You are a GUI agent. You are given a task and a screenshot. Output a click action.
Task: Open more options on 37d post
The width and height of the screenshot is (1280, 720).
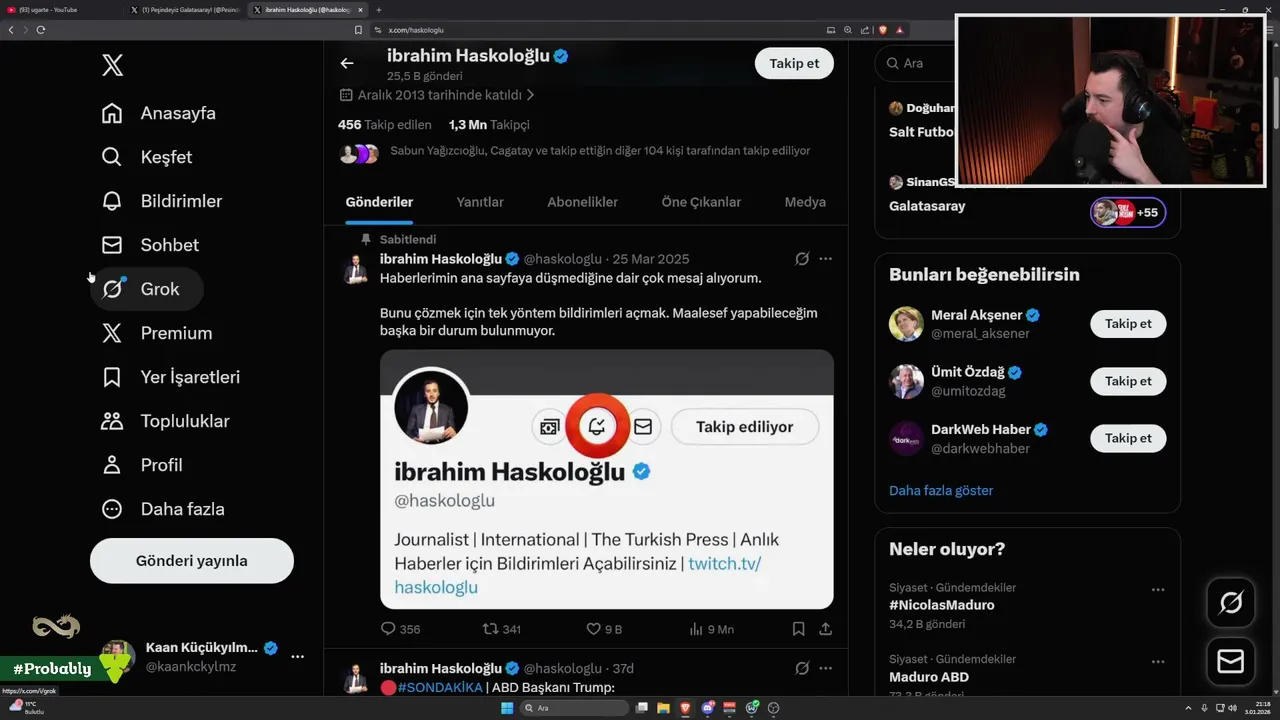pos(825,668)
